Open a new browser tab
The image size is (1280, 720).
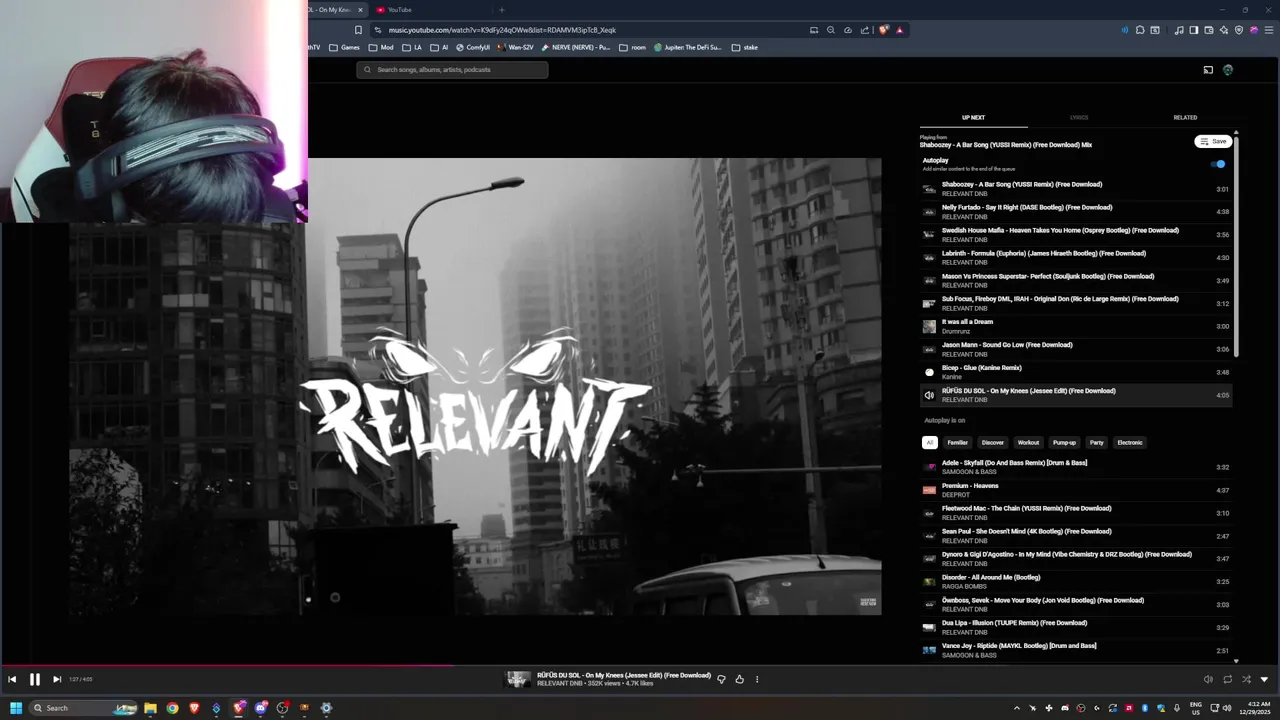tap(502, 10)
